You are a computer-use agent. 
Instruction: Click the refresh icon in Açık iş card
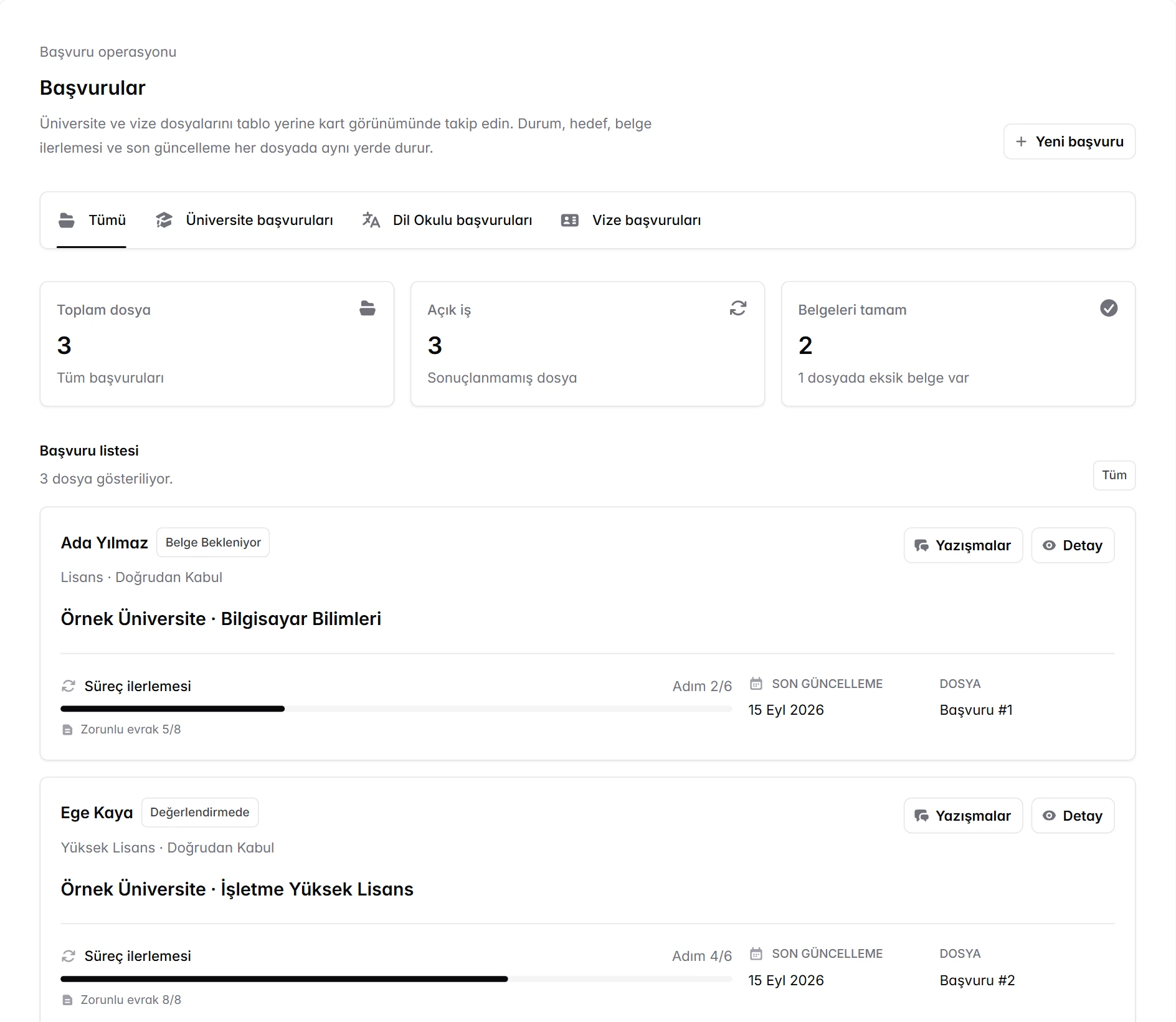(x=738, y=308)
